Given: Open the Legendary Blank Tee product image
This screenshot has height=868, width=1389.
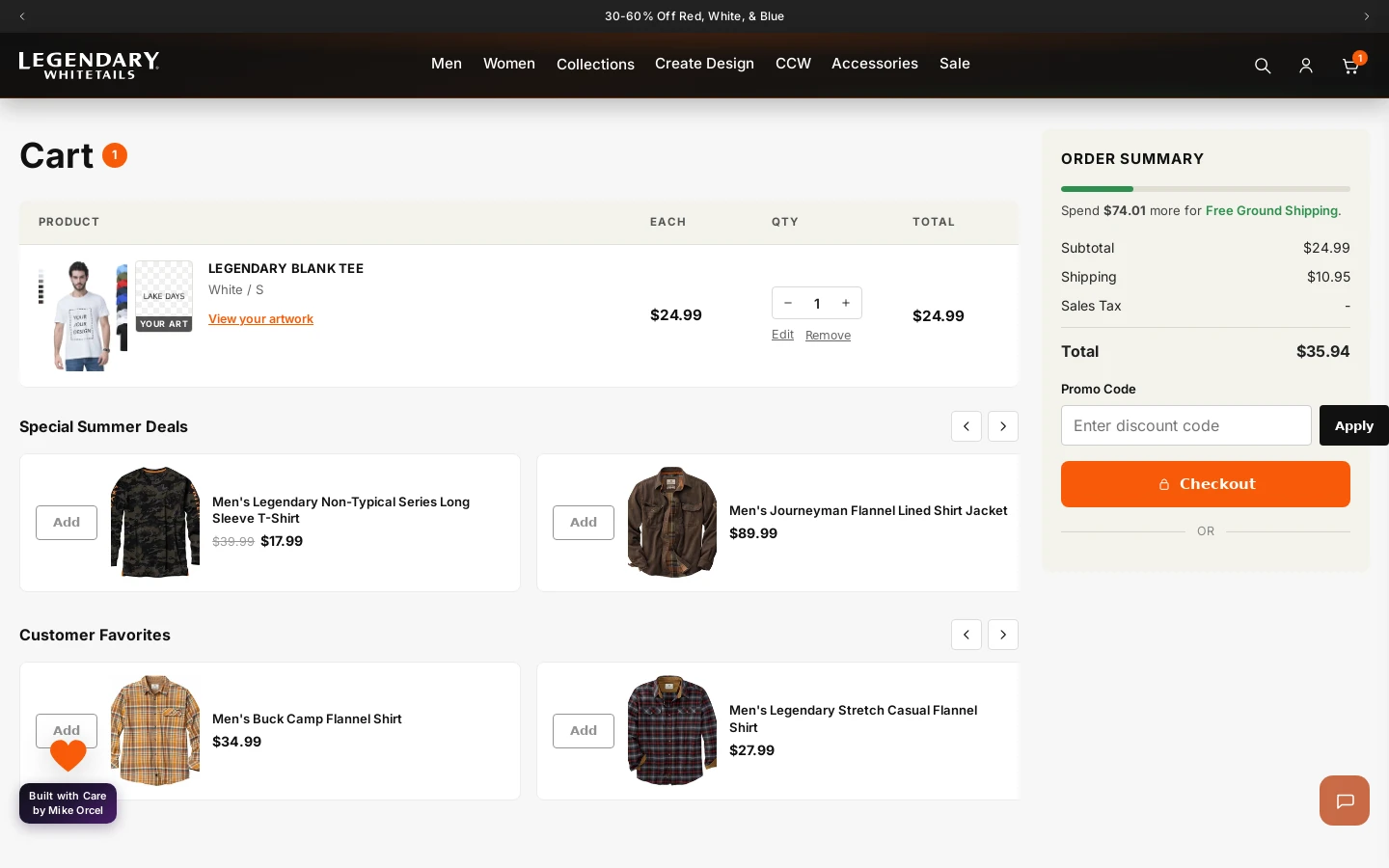Looking at the screenshot, I should (x=83, y=315).
